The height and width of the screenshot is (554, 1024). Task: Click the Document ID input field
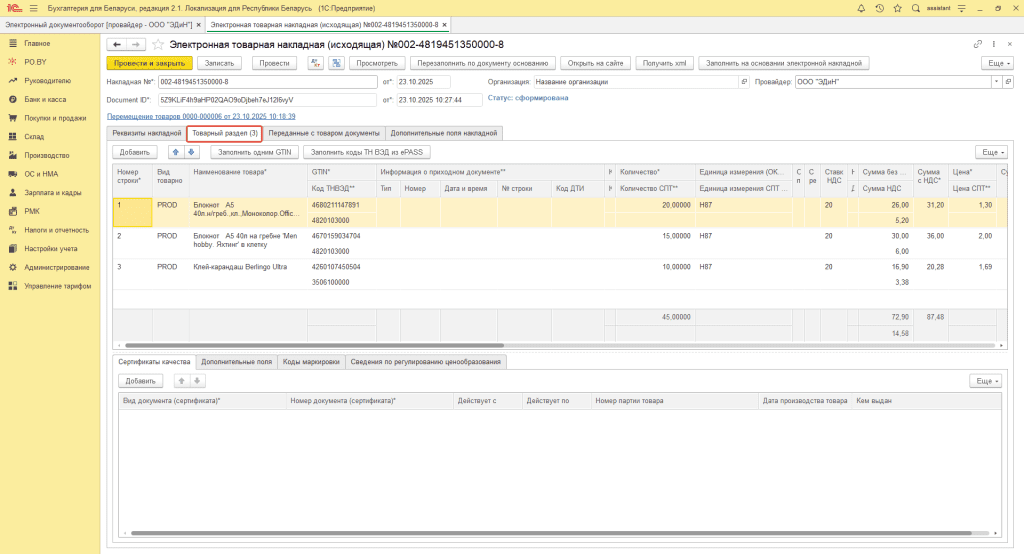(268, 100)
